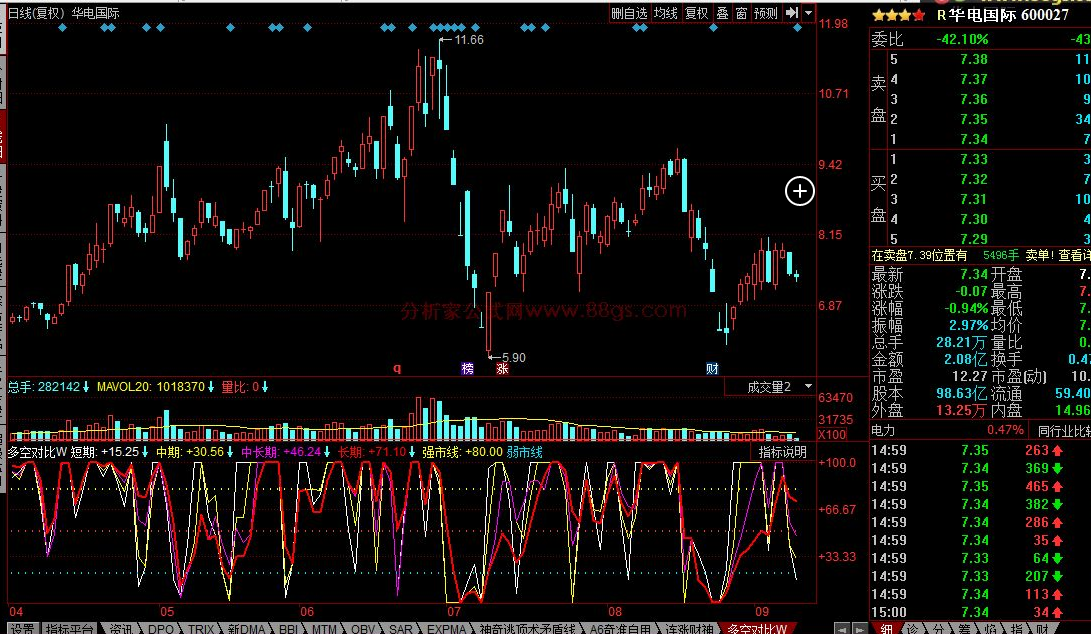This screenshot has width=1091, height=634.
Task: Click the 设置 settings button
Action: 22,628
